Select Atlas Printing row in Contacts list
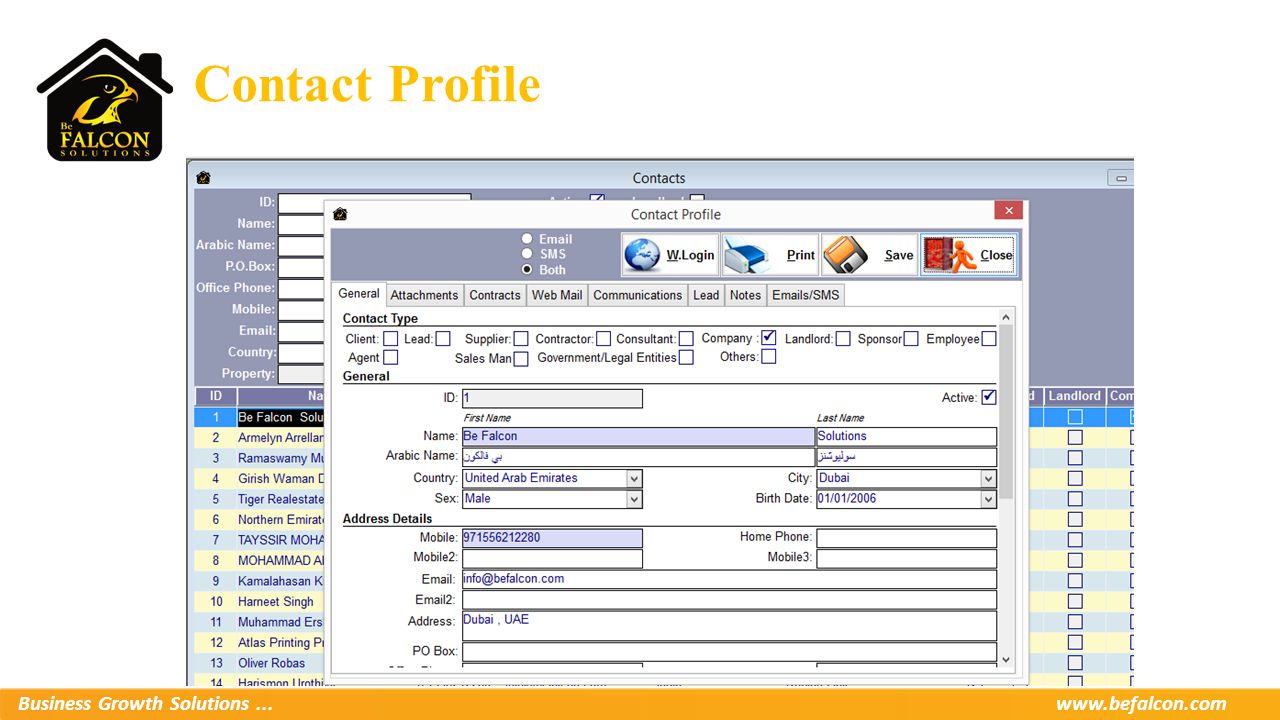Image resolution: width=1280 pixels, height=720 pixels. coord(280,643)
